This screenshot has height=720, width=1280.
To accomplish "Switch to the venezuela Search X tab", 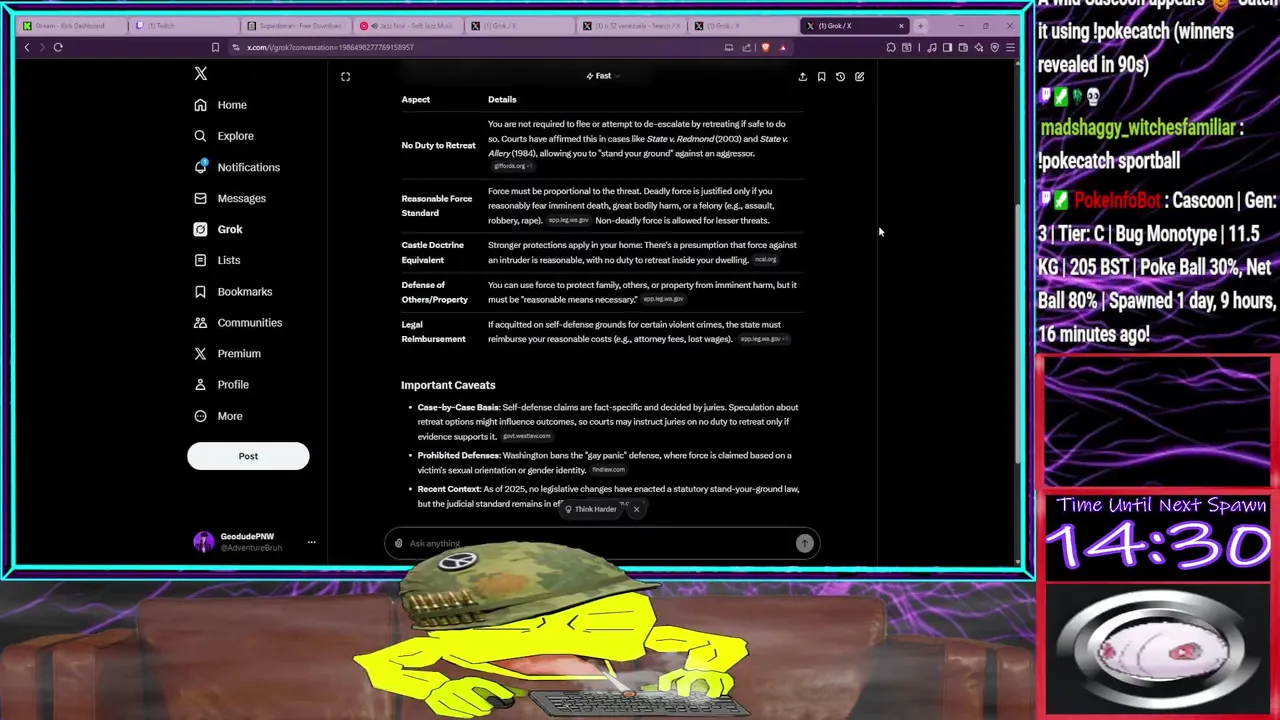I will tap(630, 25).
